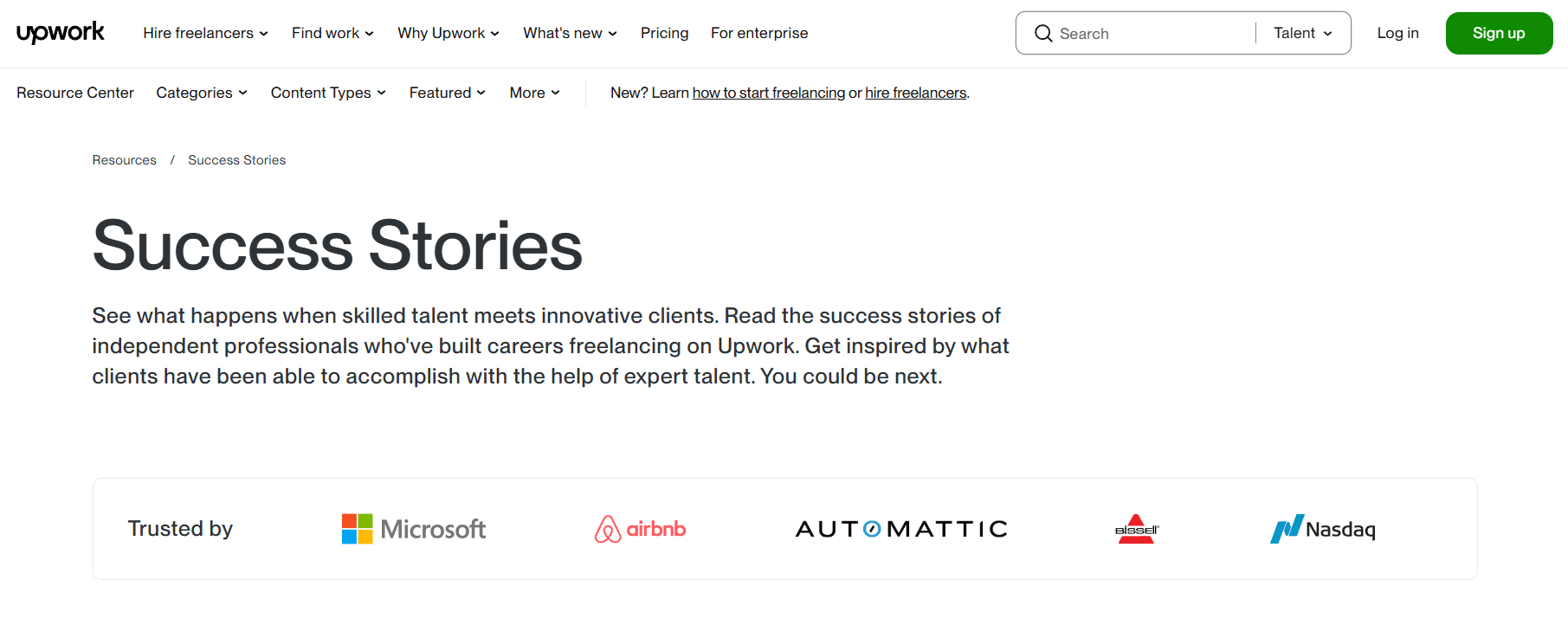The width and height of the screenshot is (1568, 644).
Task: Click the Nasdaq logo
Action: (1322, 529)
